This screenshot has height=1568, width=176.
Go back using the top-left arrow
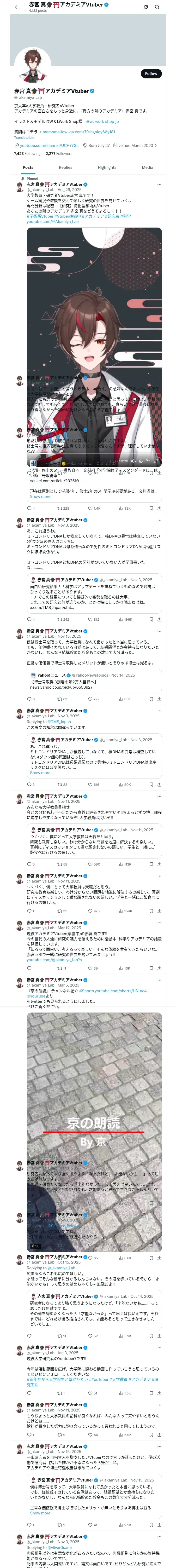(x=17, y=7)
